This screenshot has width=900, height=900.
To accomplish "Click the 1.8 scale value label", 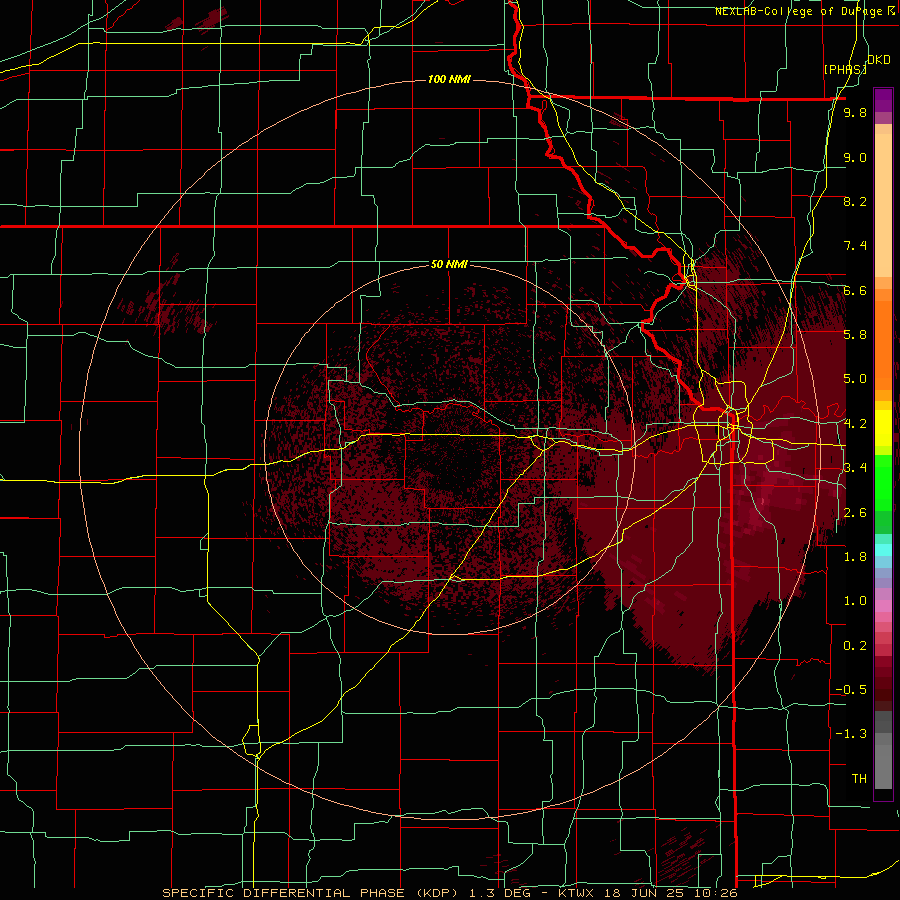I will click(855, 557).
